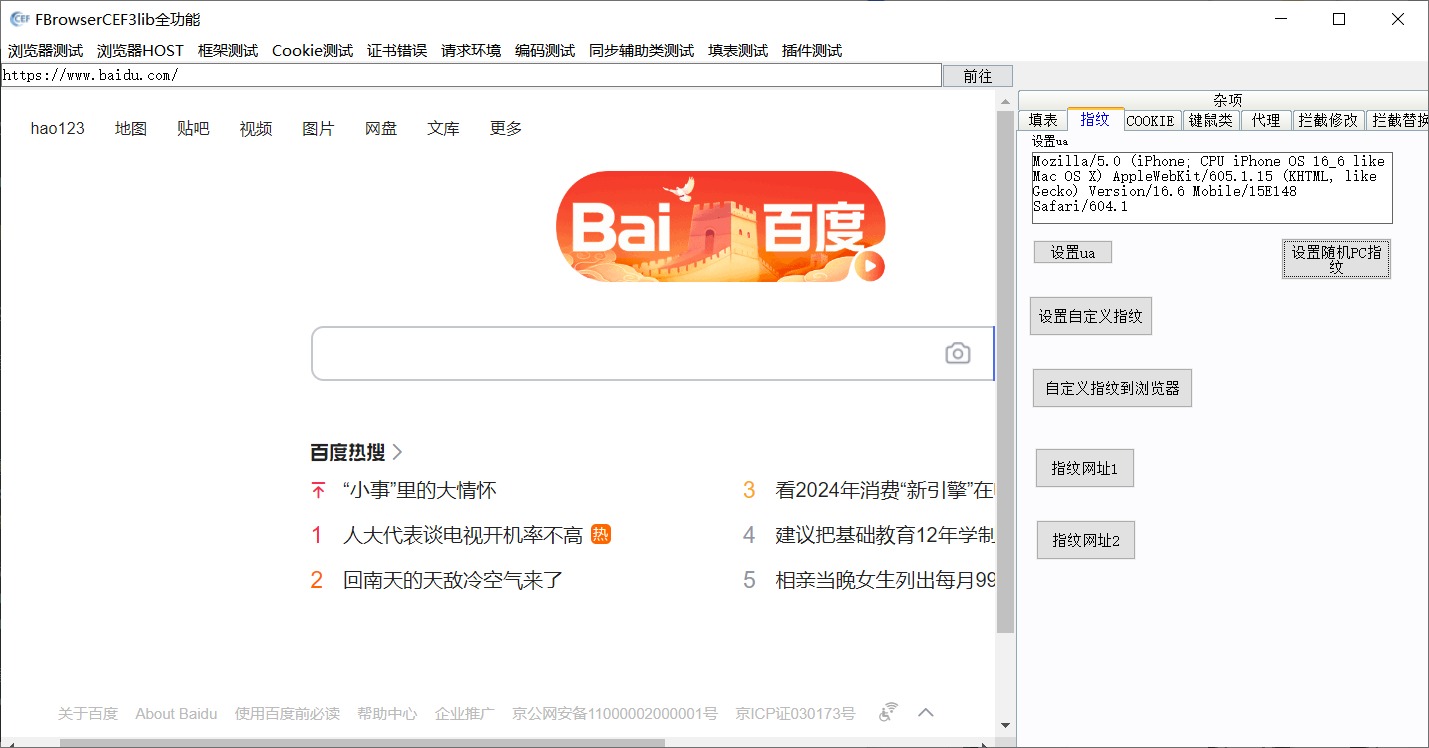Open the 视频 link

(256, 128)
